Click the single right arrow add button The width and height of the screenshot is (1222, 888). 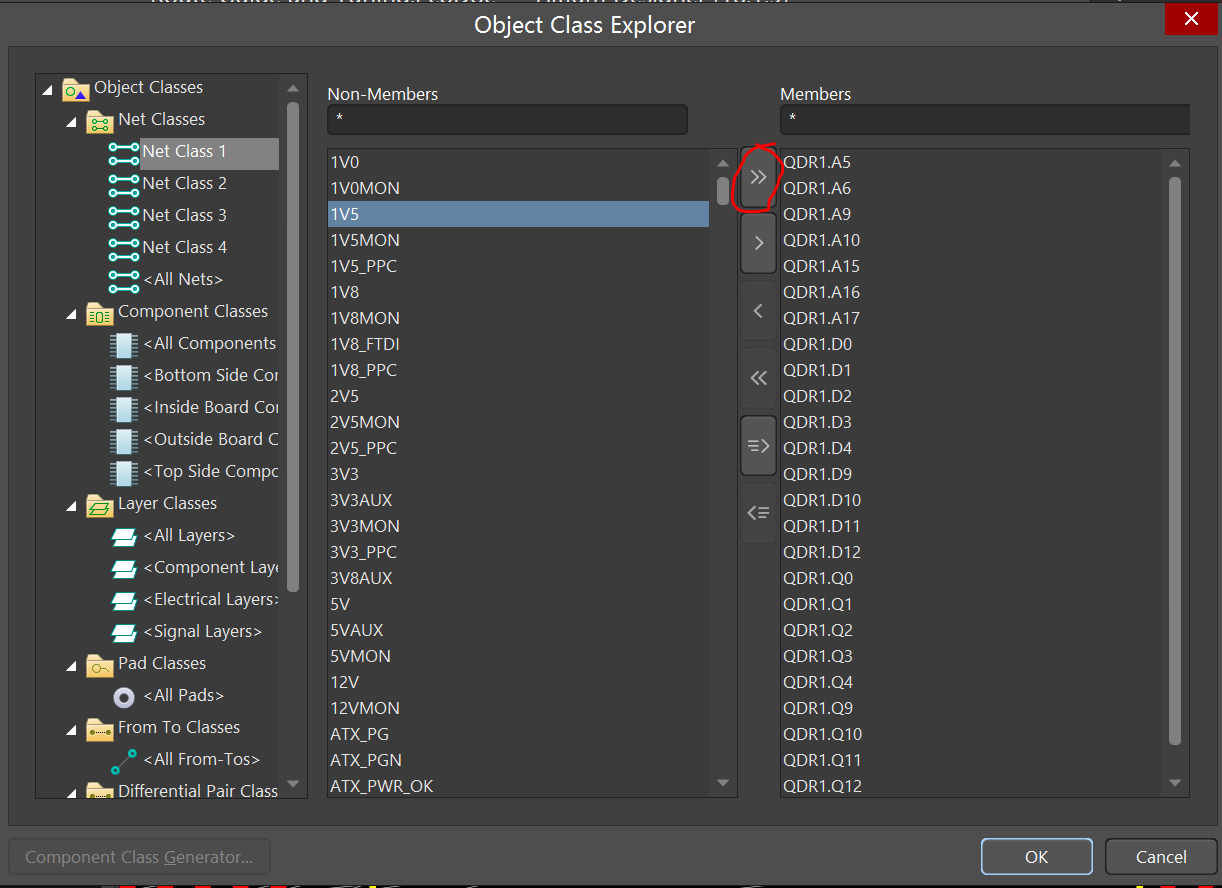click(x=758, y=243)
